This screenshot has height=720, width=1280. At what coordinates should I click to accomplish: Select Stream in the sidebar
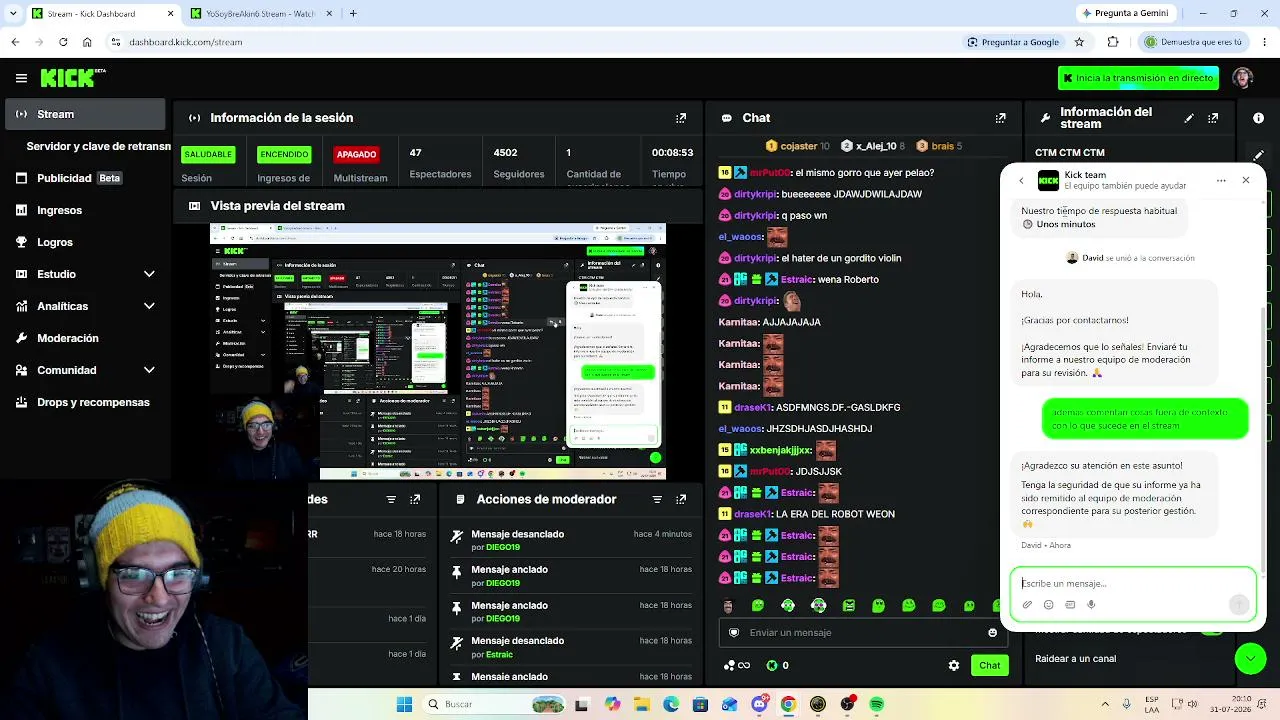click(85, 114)
